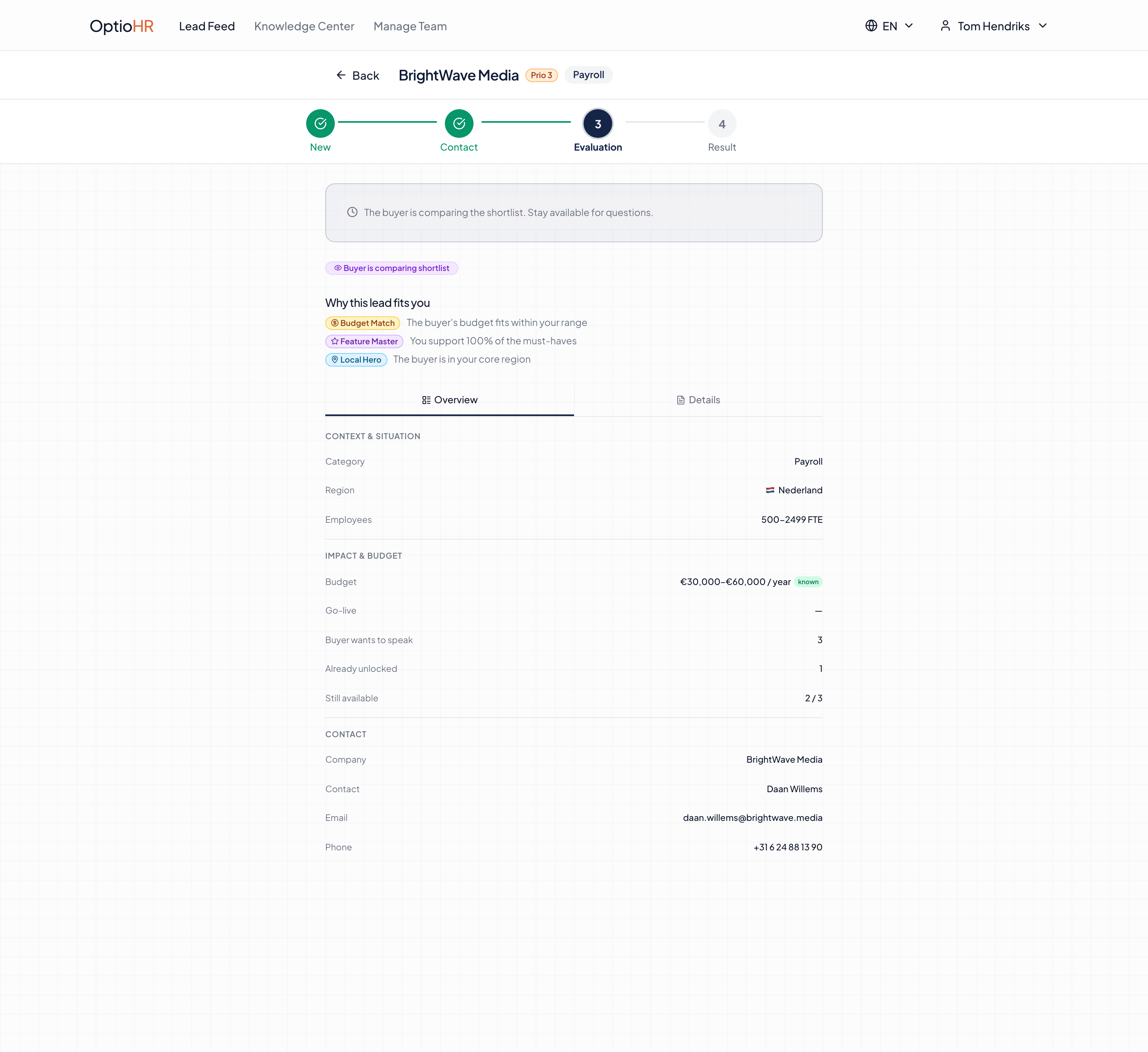Expand the EN language dropdown chevron

point(909,26)
